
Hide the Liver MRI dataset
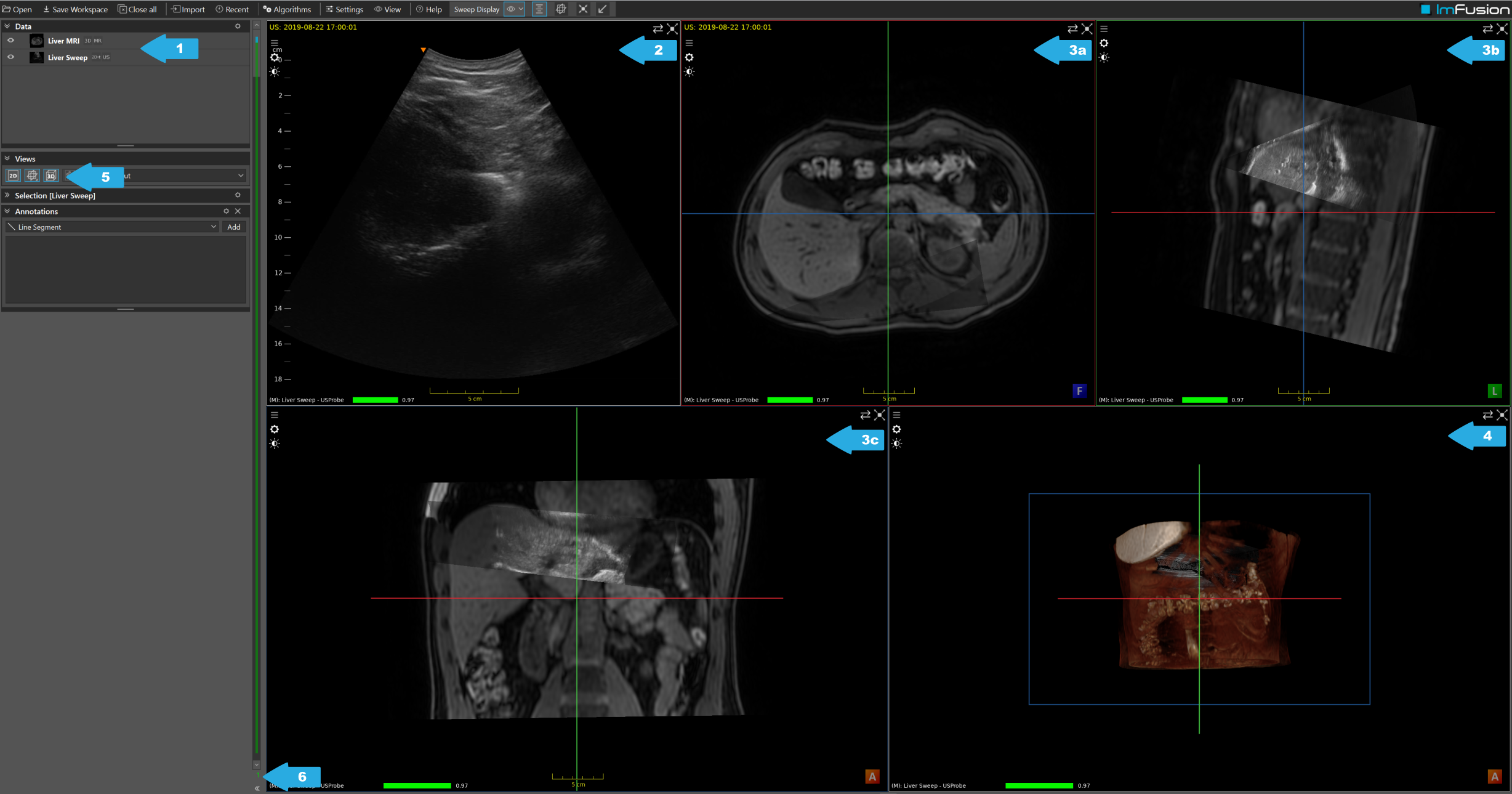click(x=10, y=41)
